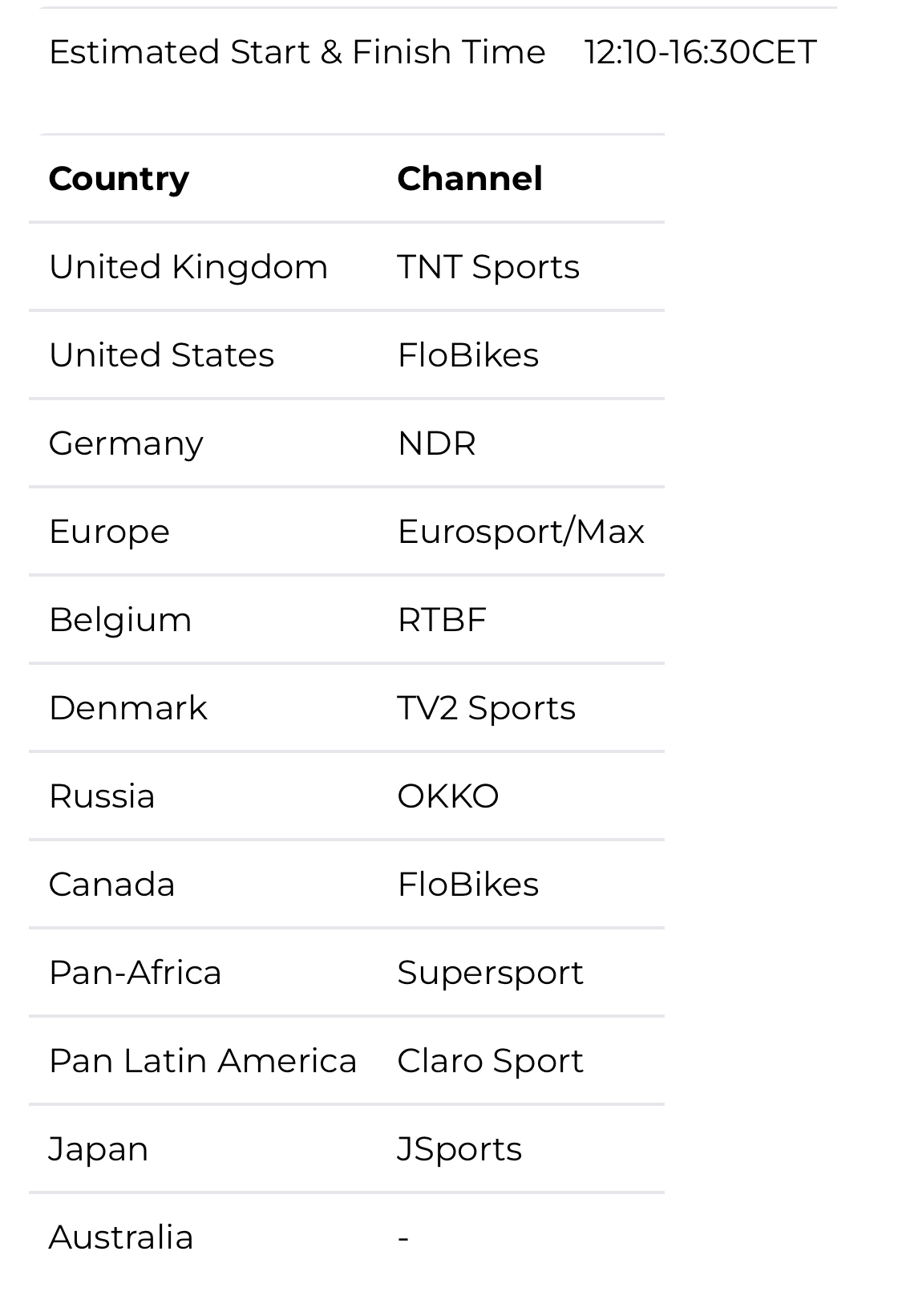Select the Channel column header
The image size is (902, 1316).
pyautogui.click(x=470, y=178)
